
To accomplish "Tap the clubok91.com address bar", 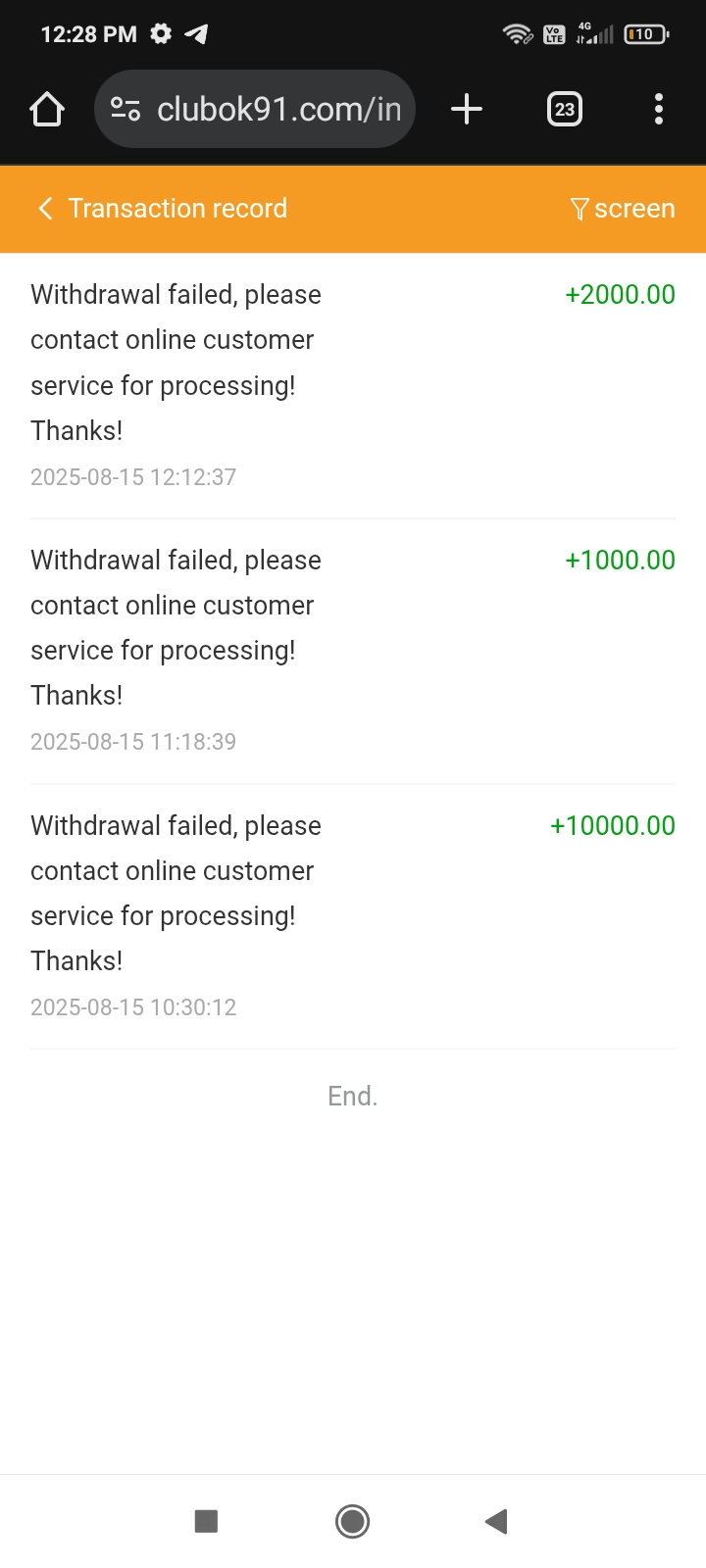I will [279, 109].
